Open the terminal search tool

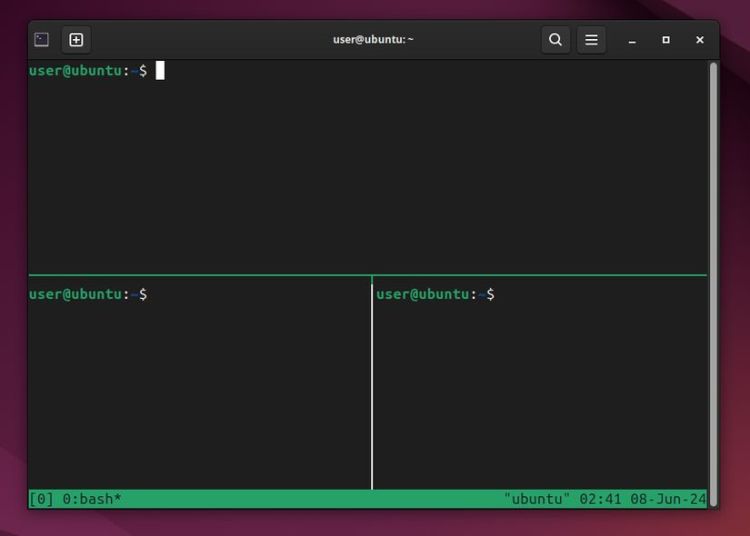(x=555, y=40)
